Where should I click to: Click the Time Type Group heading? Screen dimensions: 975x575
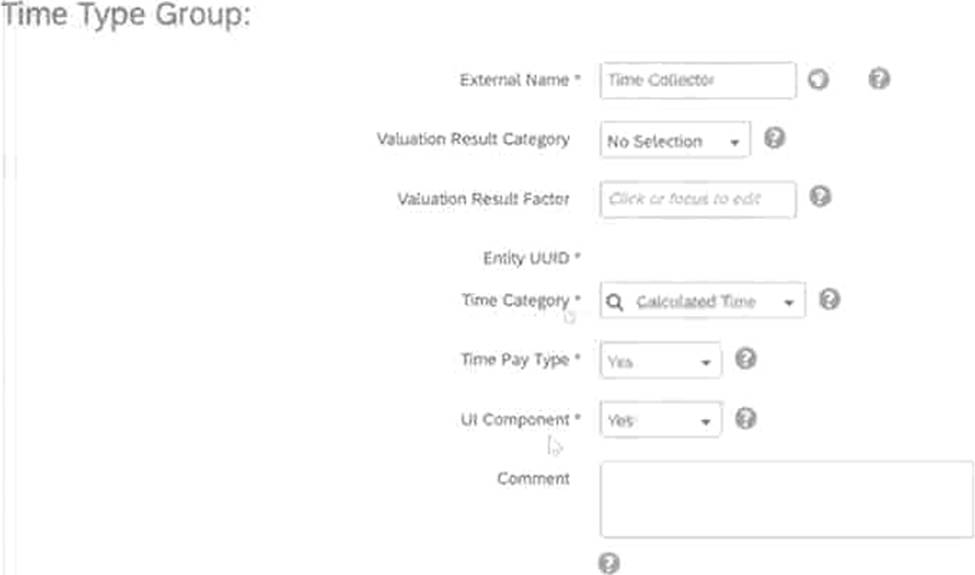pos(125,15)
